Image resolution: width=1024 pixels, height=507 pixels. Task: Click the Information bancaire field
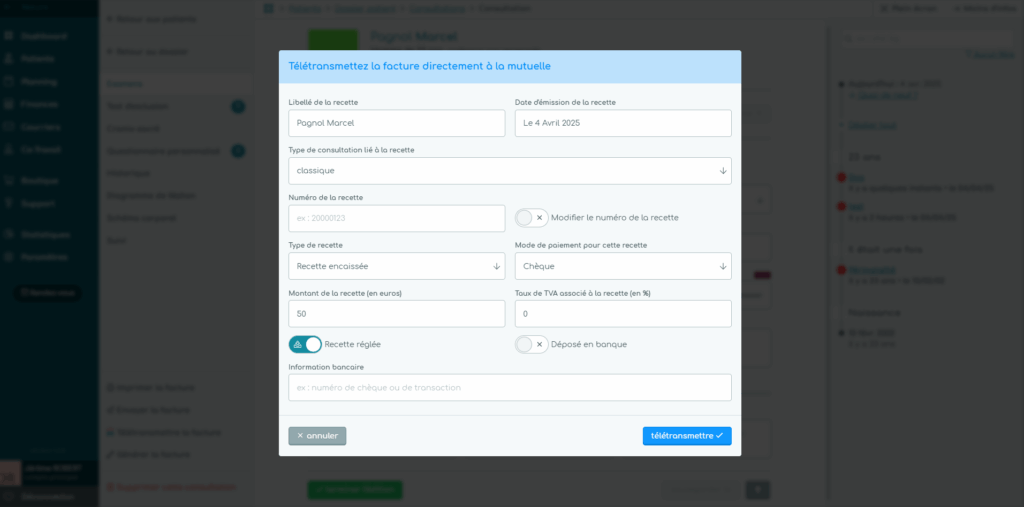(x=509, y=387)
